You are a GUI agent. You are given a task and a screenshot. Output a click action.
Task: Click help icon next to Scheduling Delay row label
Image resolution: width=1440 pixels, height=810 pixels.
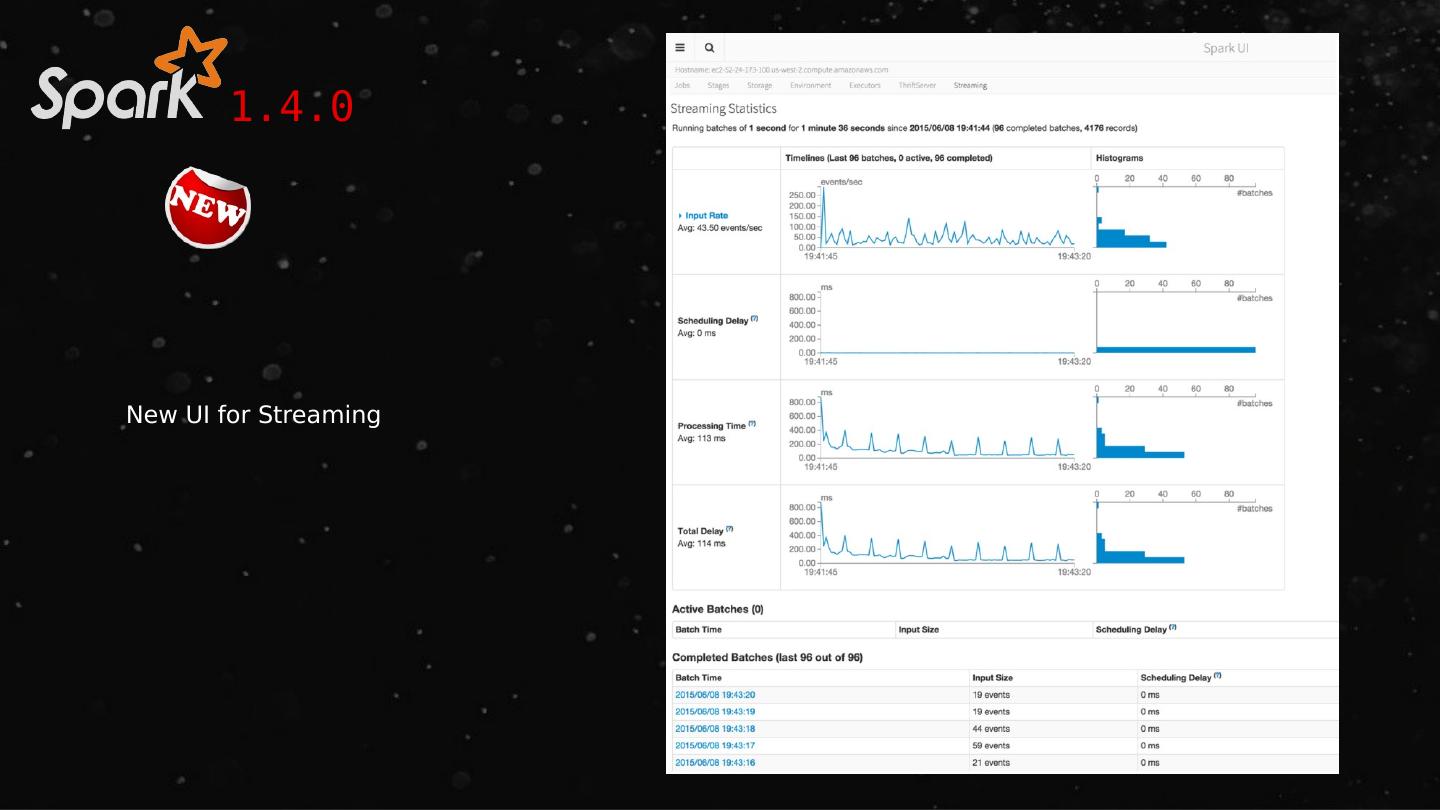pyautogui.click(x=754, y=319)
